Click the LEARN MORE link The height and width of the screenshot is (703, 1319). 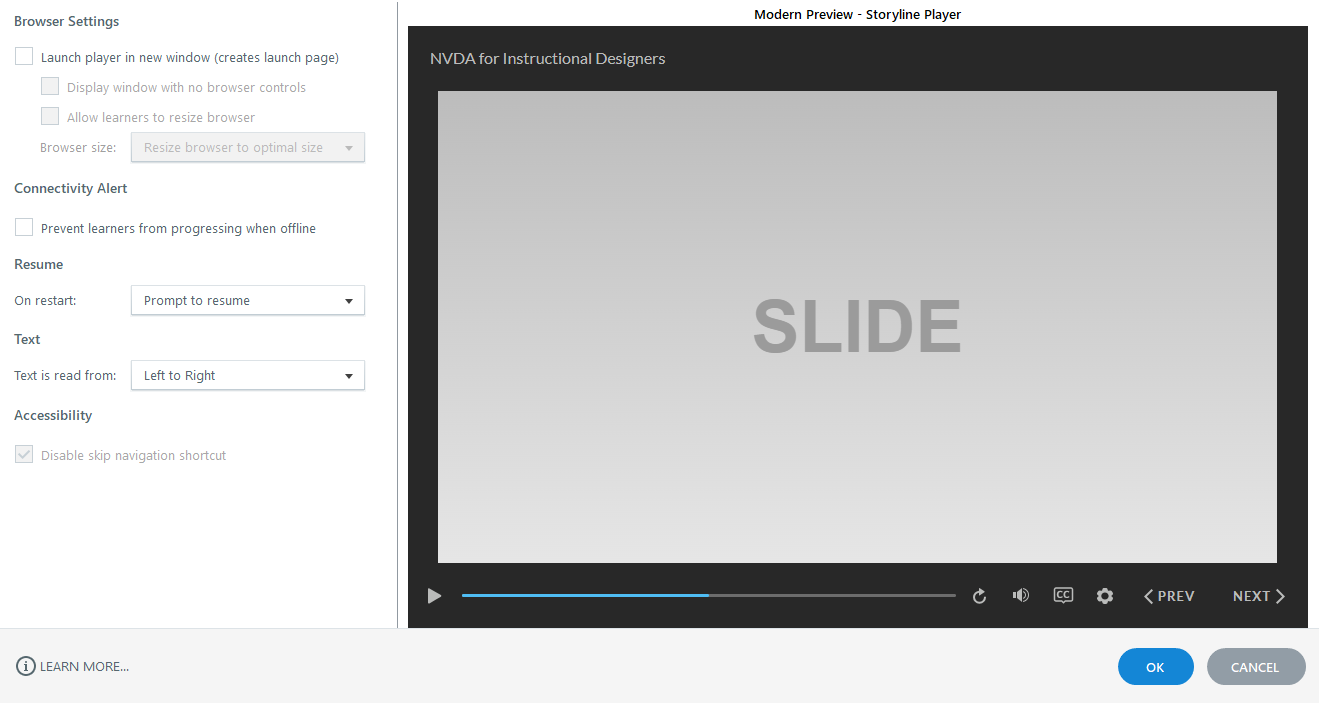[84, 666]
